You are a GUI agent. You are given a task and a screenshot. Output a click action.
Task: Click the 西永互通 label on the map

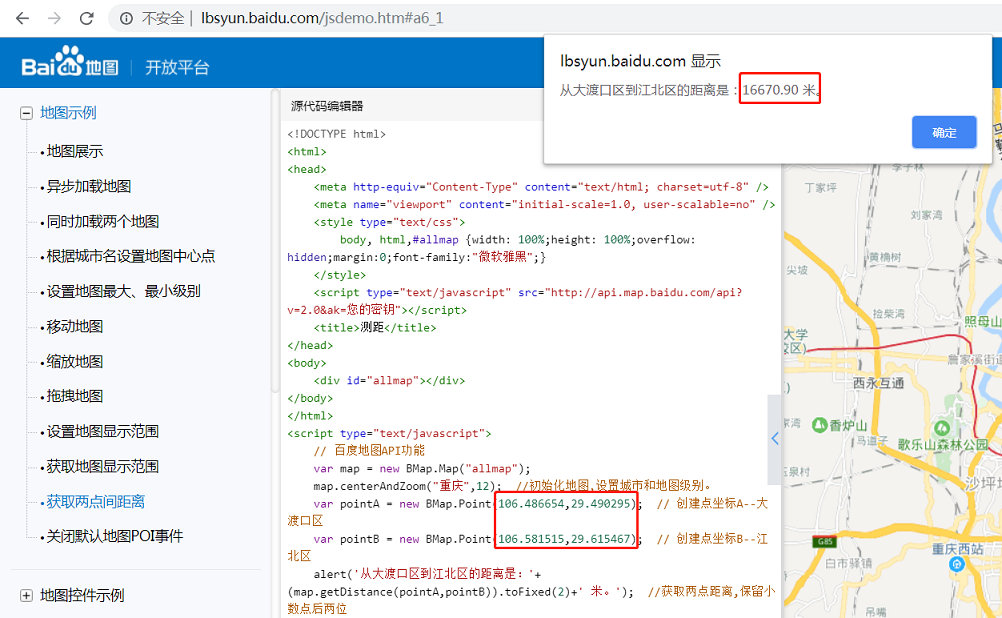(x=879, y=383)
